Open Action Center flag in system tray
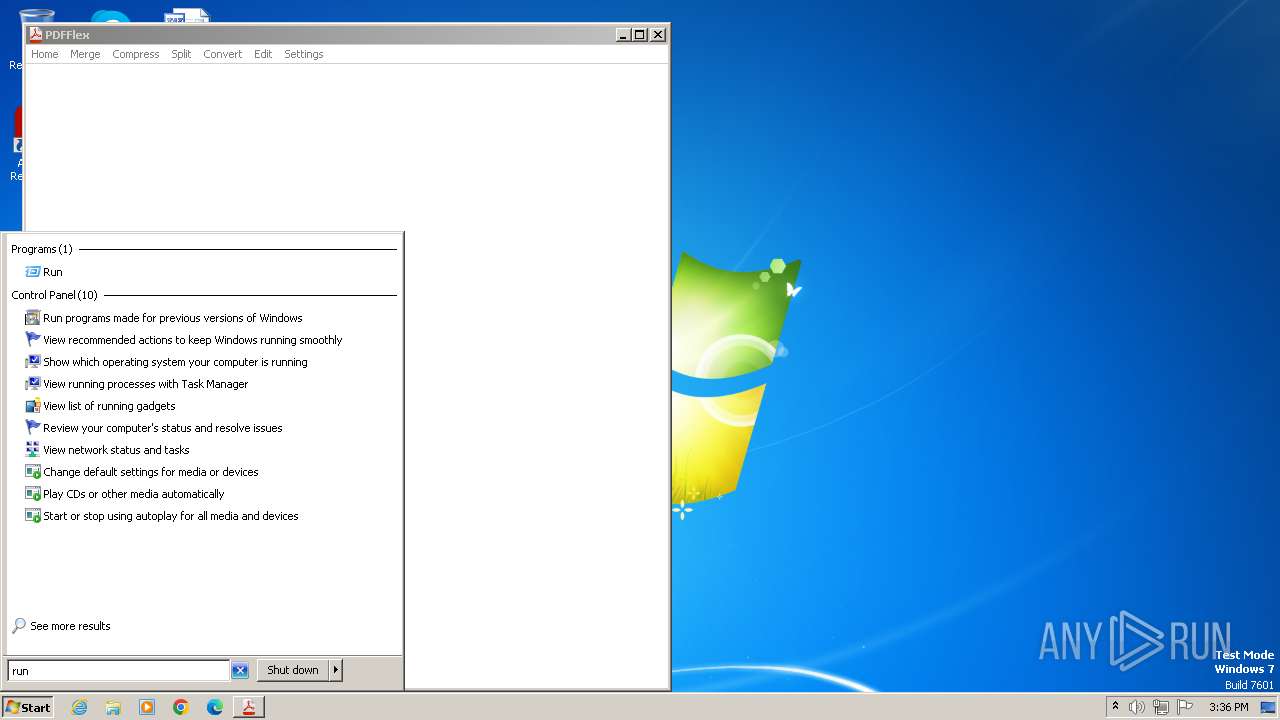This screenshot has width=1280, height=720. [1185, 707]
